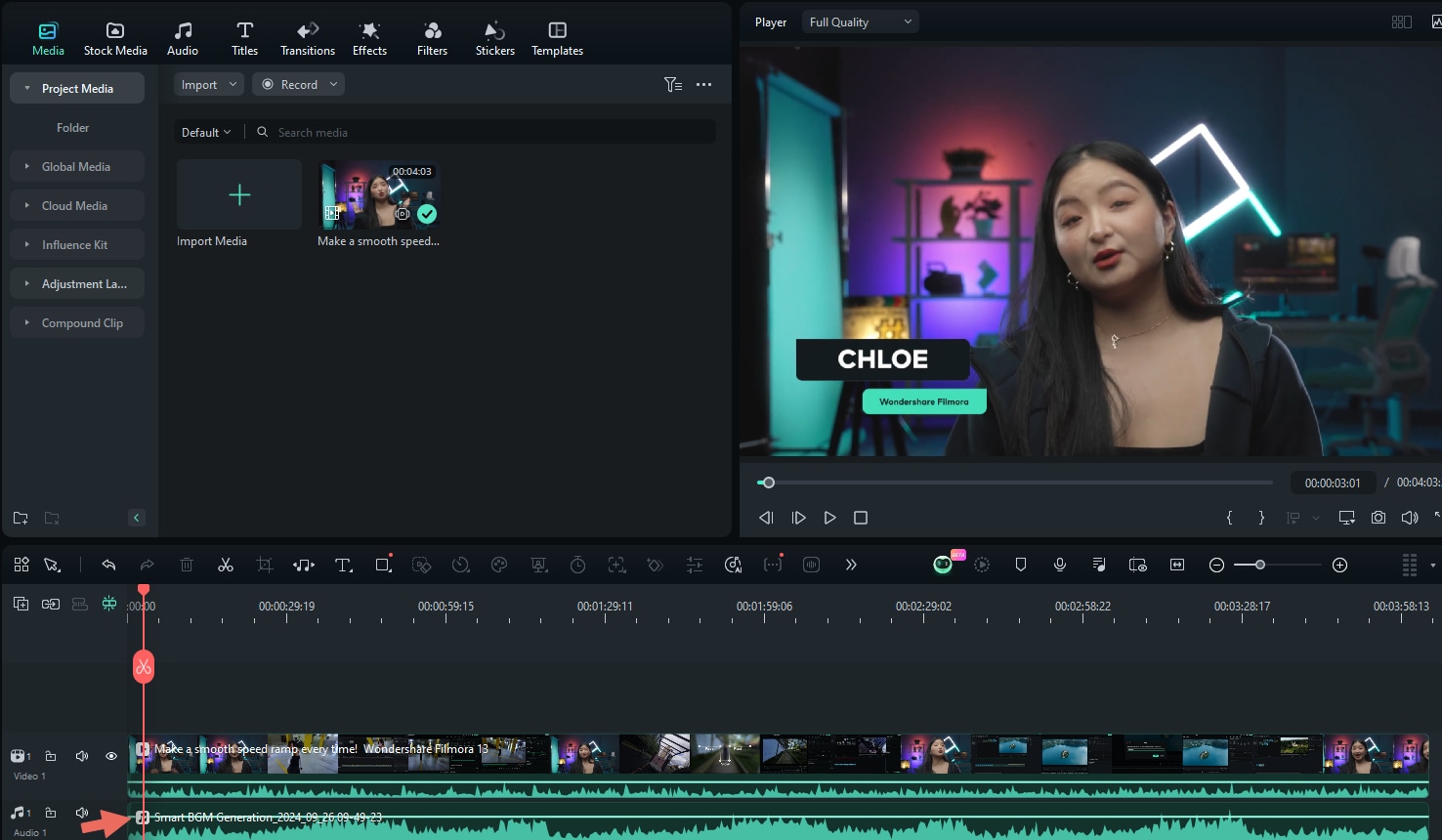Add text with the T tool

343,565
